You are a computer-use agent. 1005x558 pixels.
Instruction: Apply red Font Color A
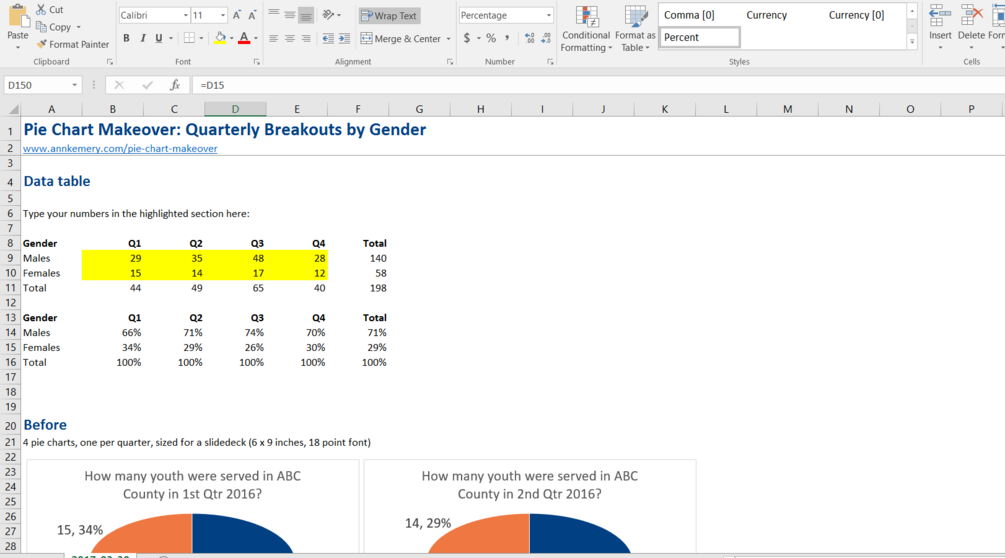point(244,38)
